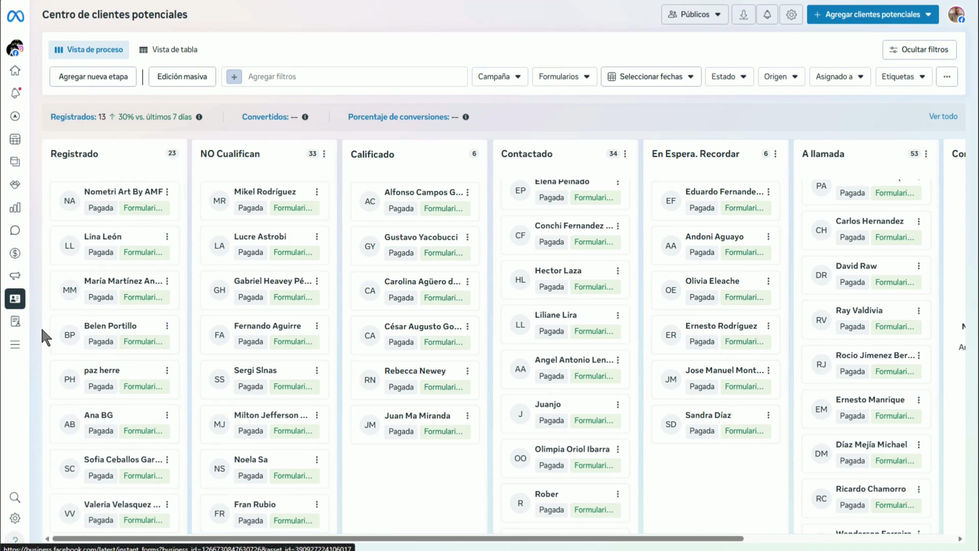This screenshot has width=979, height=551.
Task: Open three-dot menu on Juan Ma Miranda card
Action: coord(467,416)
